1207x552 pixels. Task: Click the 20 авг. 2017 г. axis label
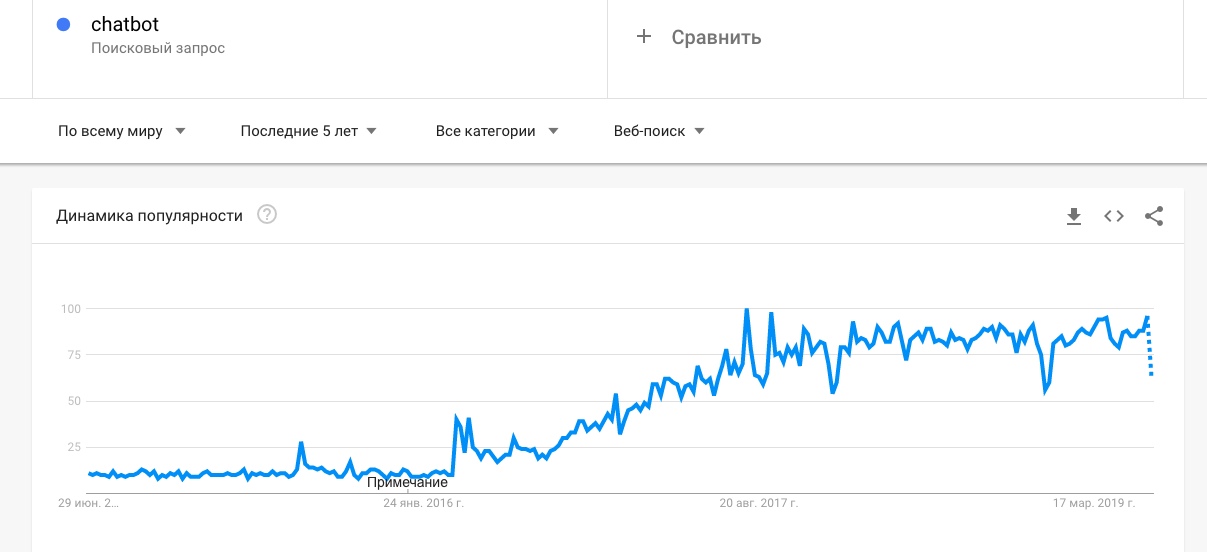[758, 504]
